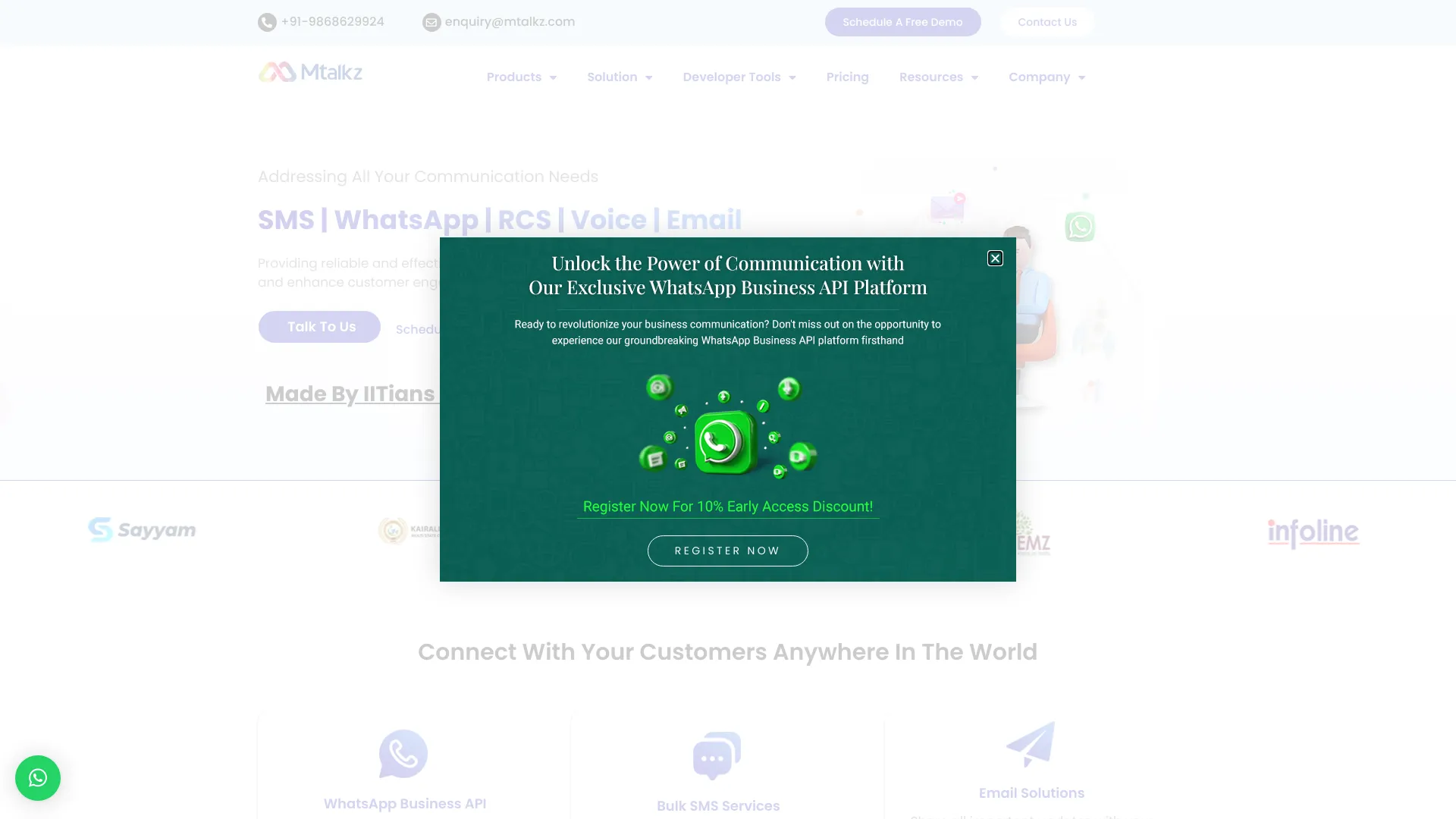Expand the Developer Tools dropdown
Viewport: 1456px width, 819px height.
[740, 76]
